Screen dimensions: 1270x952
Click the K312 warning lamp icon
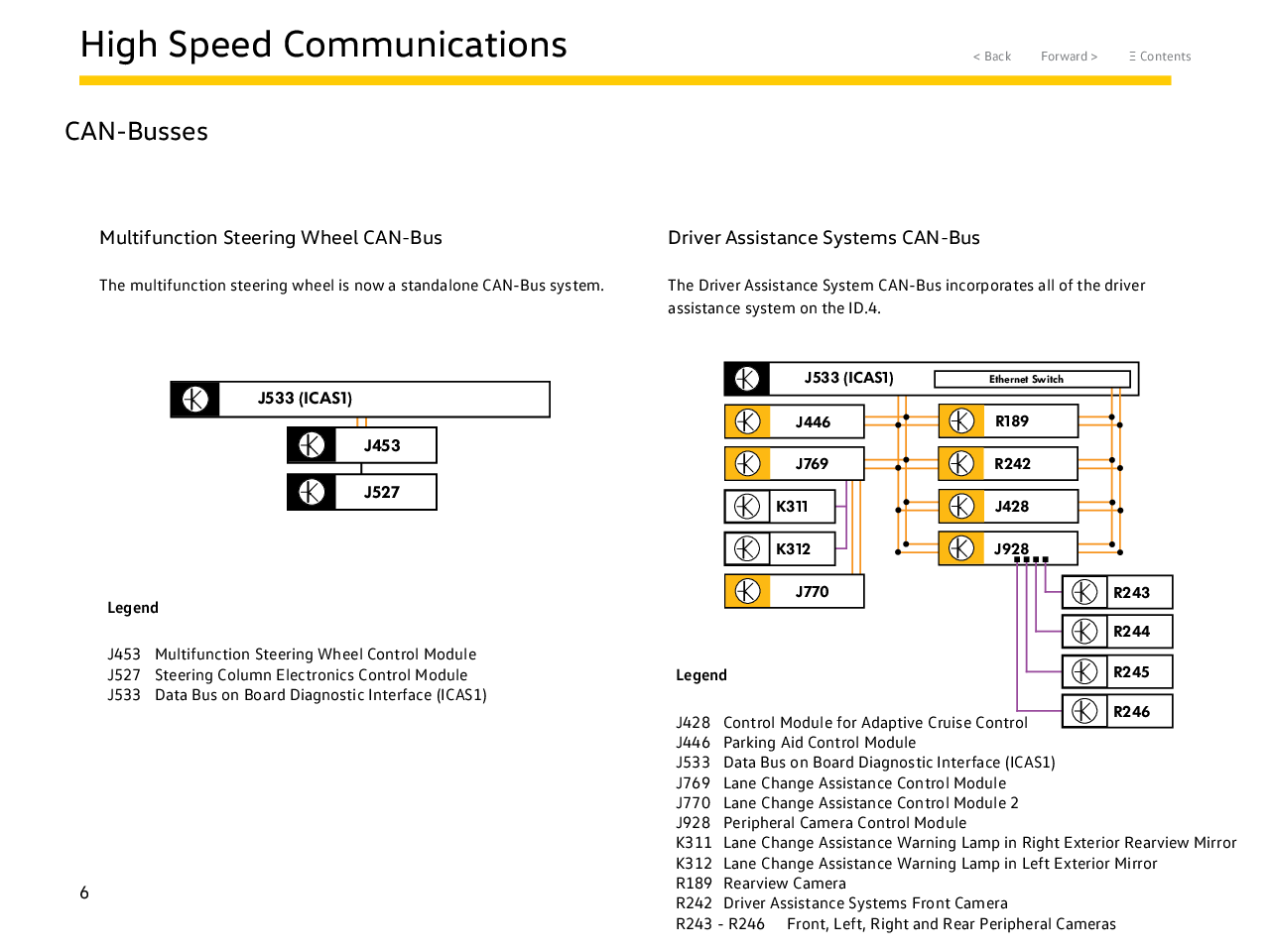pyautogui.click(x=747, y=548)
